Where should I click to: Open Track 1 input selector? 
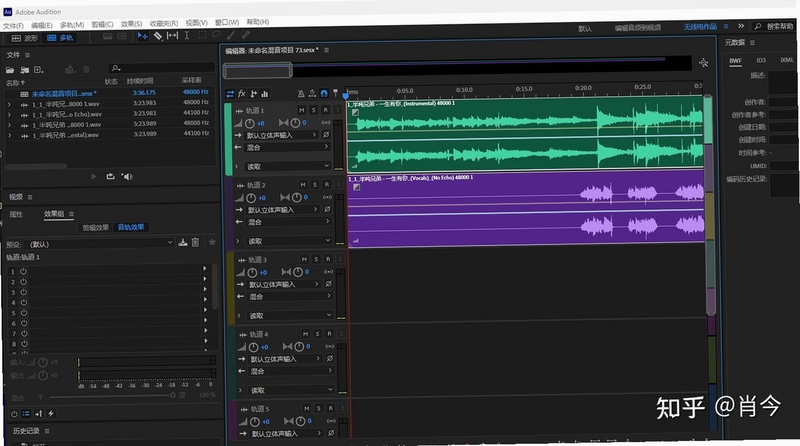click(x=281, y=135)
